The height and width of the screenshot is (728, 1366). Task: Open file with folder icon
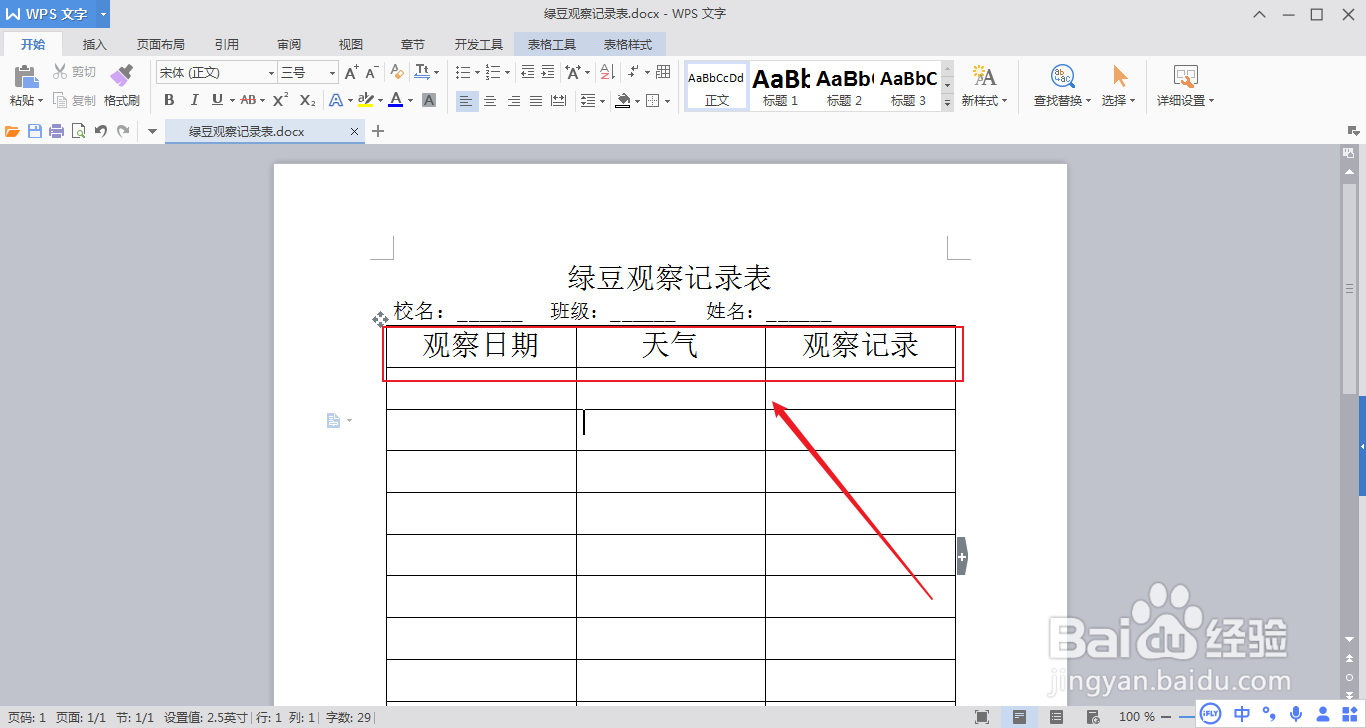point(12,131)
